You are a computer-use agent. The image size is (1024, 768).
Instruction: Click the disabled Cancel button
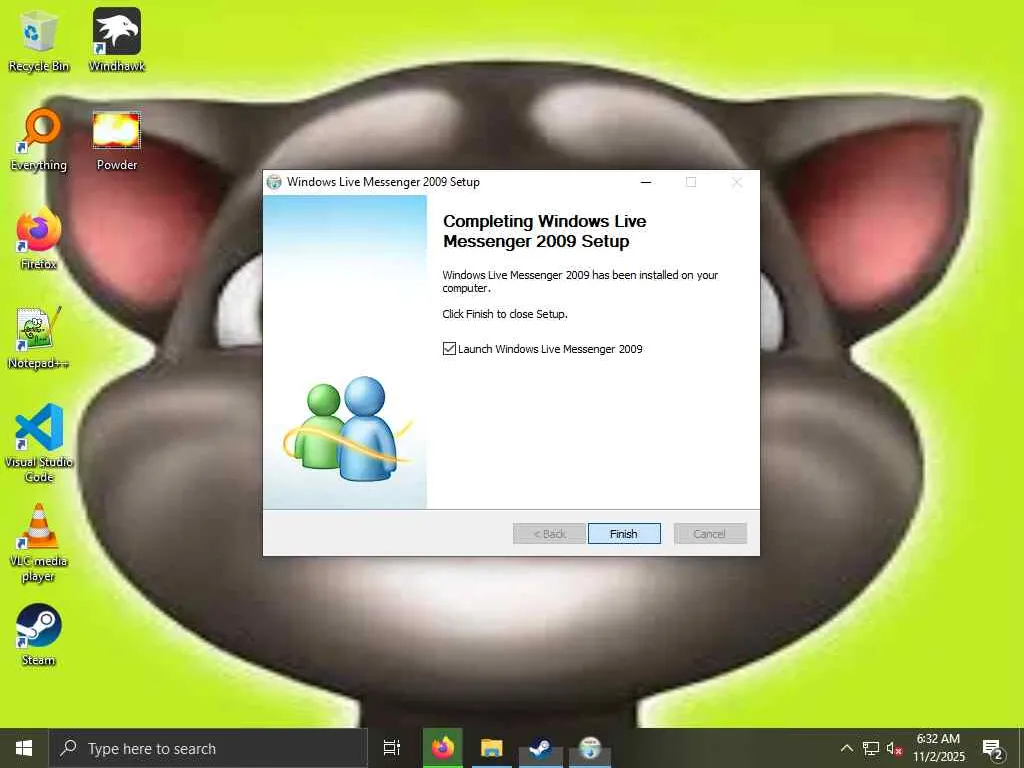point(709,534)
